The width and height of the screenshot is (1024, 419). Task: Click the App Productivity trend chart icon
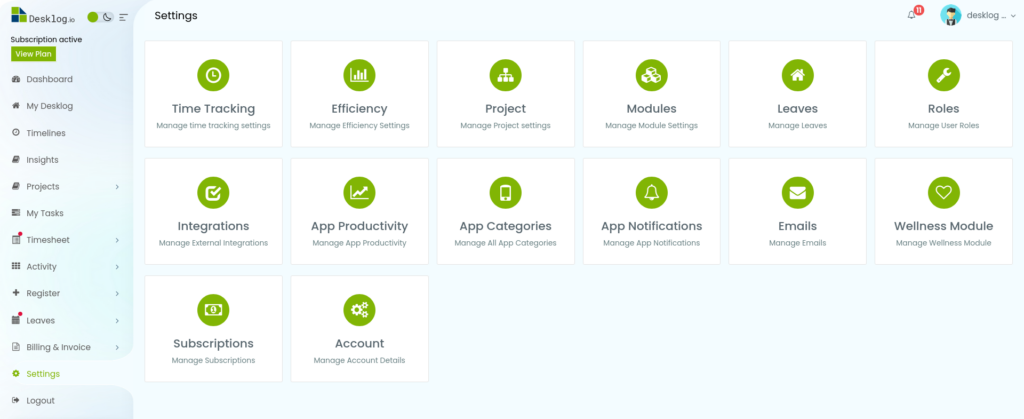click(359, 193)
